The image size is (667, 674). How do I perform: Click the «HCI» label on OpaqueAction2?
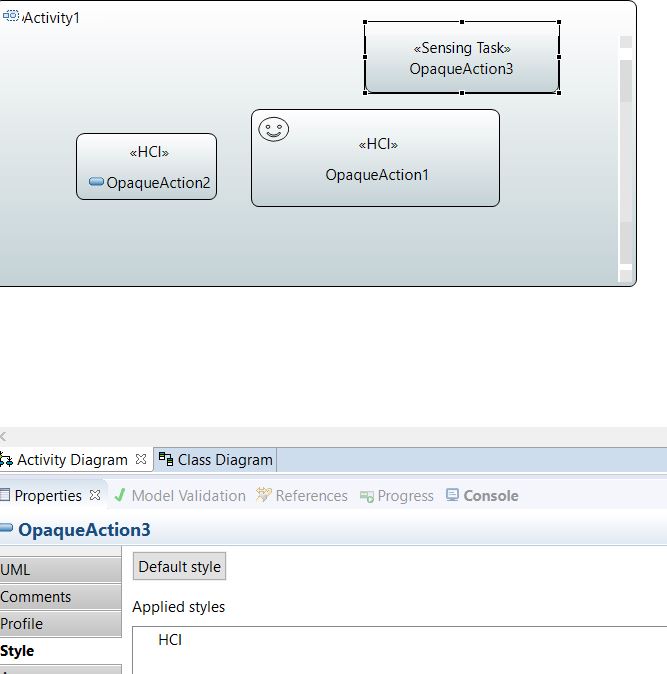click(149, 152)
